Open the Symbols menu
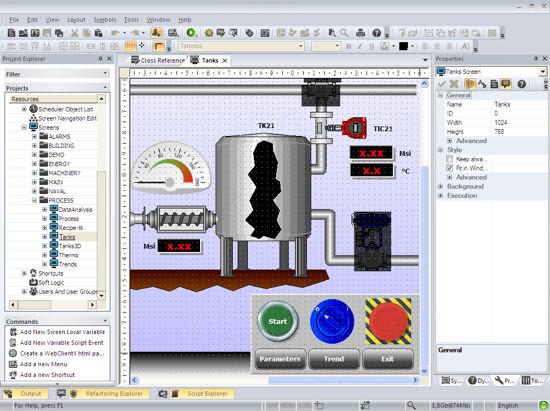Image resolution: width=550 pixels, height=411 pixels. [105, 20]
